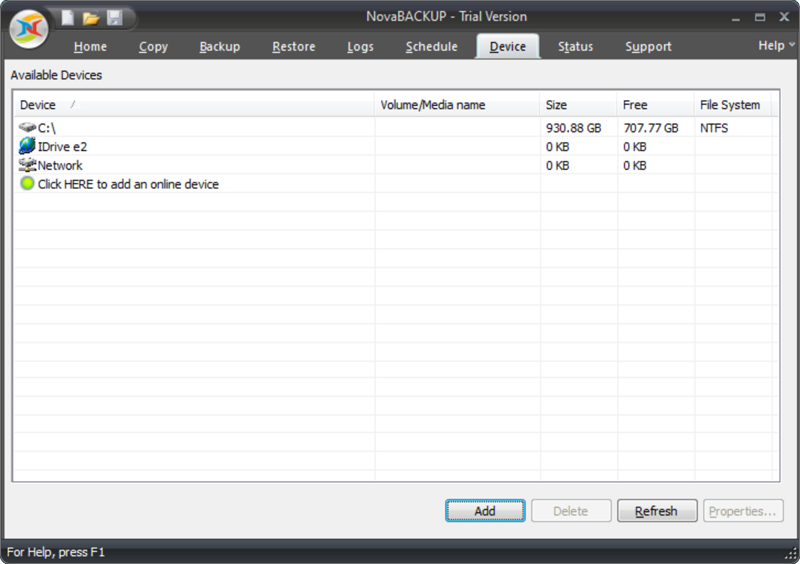
Task: Minimize the NovaBACKUP window
Action: tap(735, 18)
